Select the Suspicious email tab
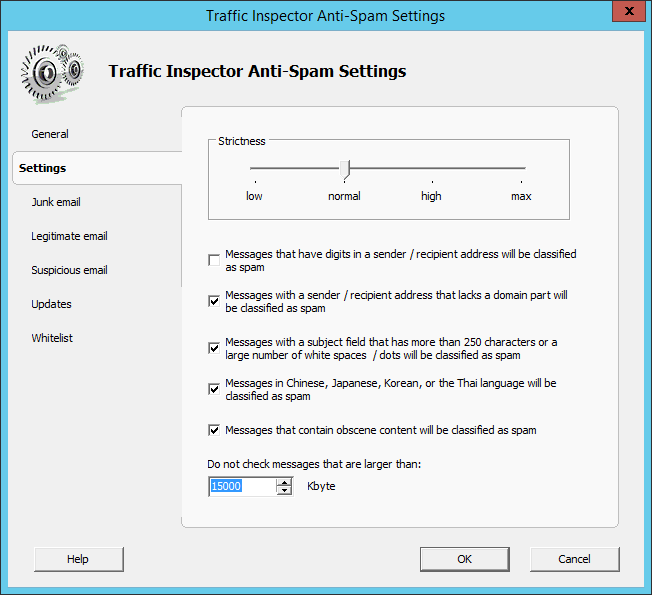This screenshot has width=652, height=595. click(69, 270)
